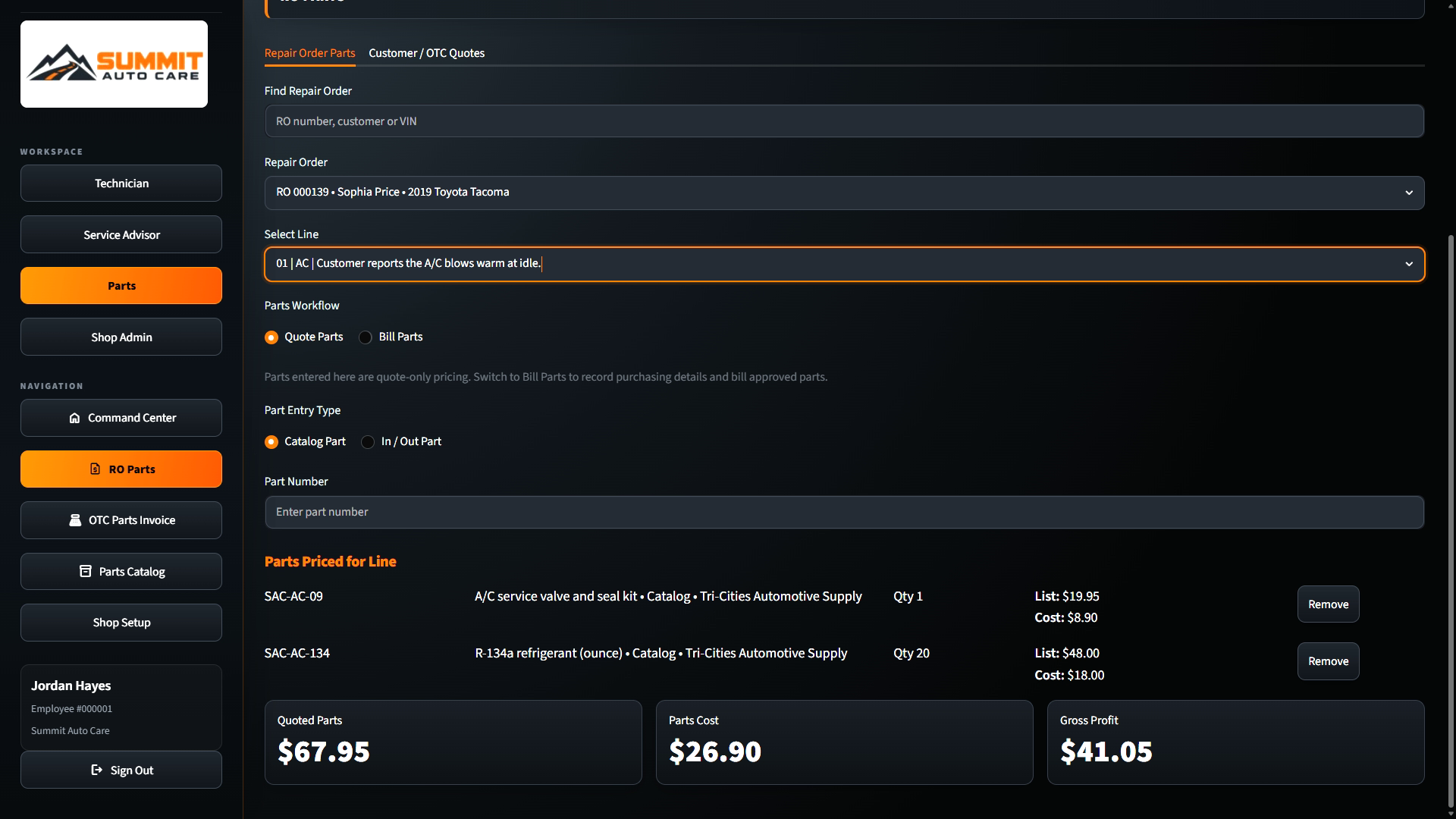Choose the In / Out Part option
The width and height of the screenshot is (1456, 819).
pos(368,442)
